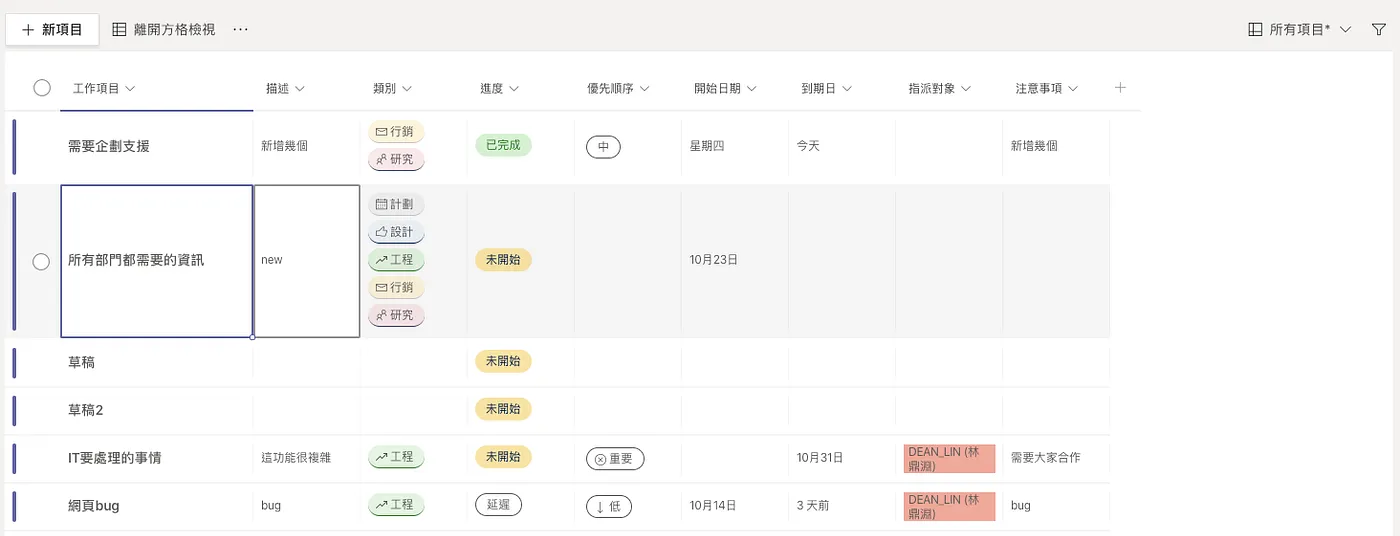Open the more options ellipsis menu
Image resolution: width=1400 pixels, height=536 pixels.
tap(240, 30)
